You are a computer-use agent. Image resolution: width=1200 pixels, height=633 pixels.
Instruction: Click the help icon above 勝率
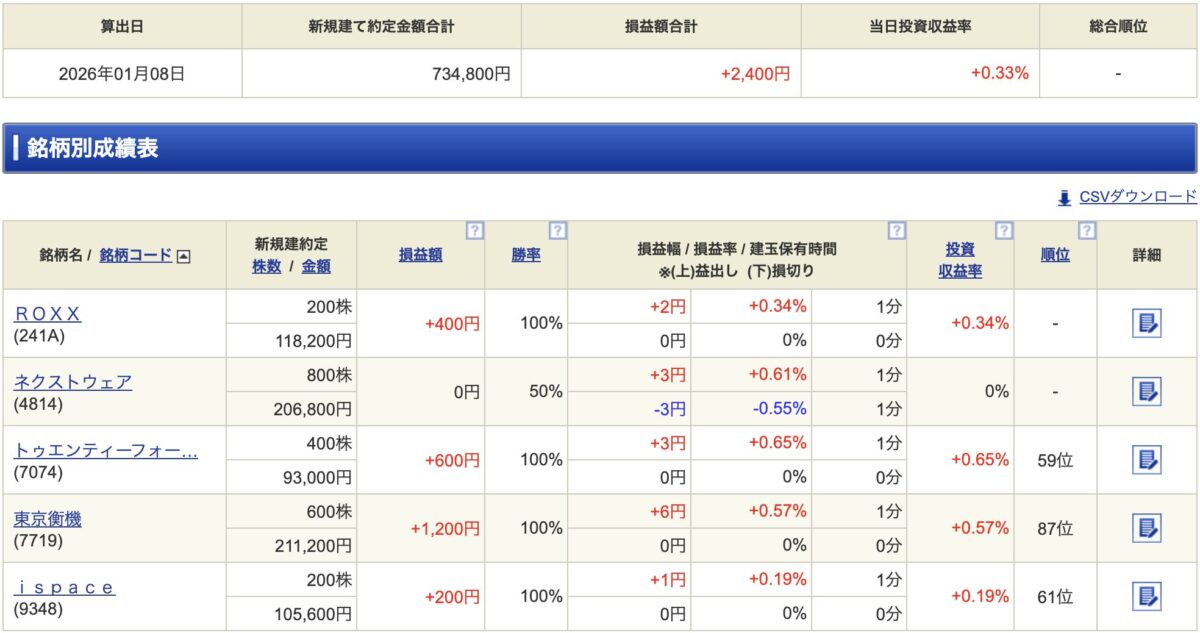tap(557, 231)
